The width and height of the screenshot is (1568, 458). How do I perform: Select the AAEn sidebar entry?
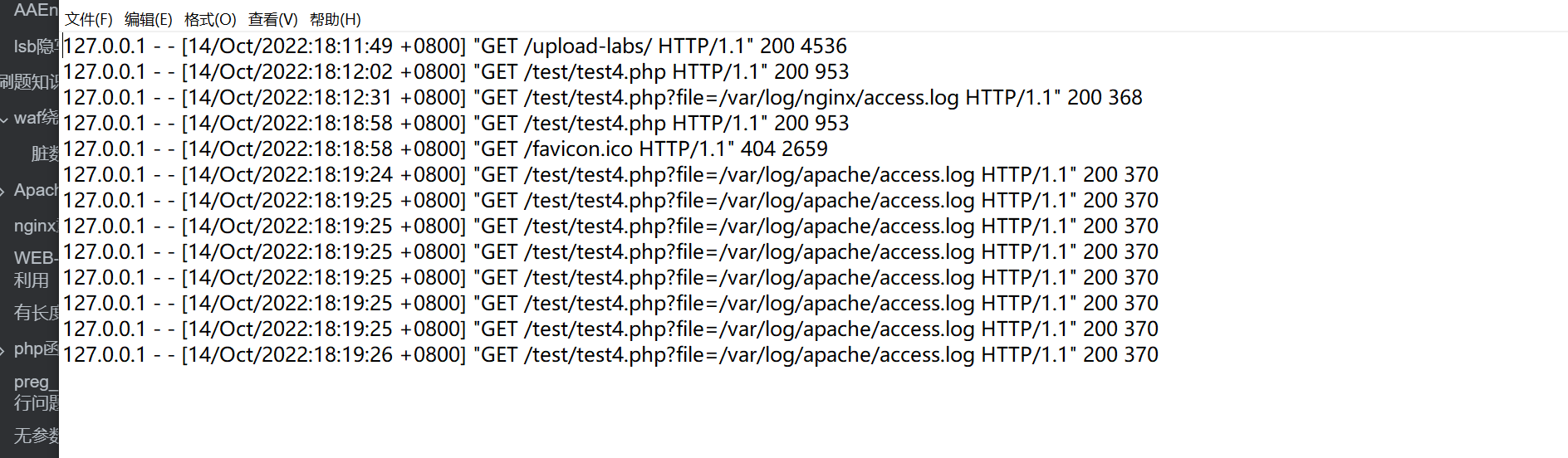tap(35, 10)
